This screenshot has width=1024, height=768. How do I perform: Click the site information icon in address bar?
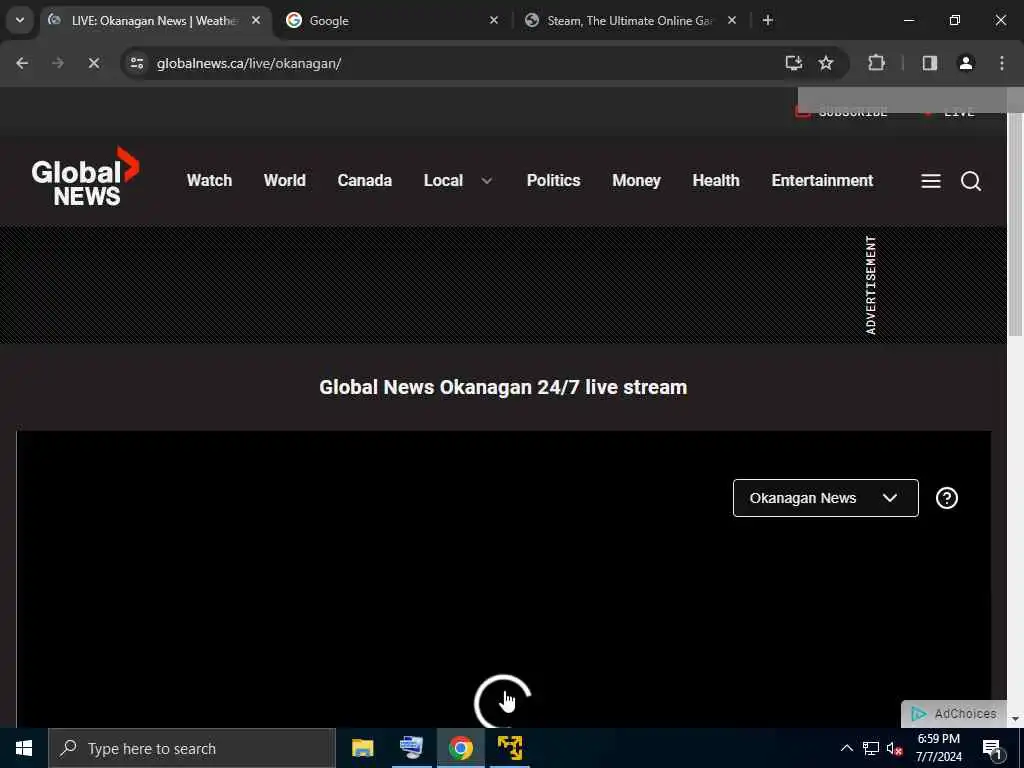[136, 63]
